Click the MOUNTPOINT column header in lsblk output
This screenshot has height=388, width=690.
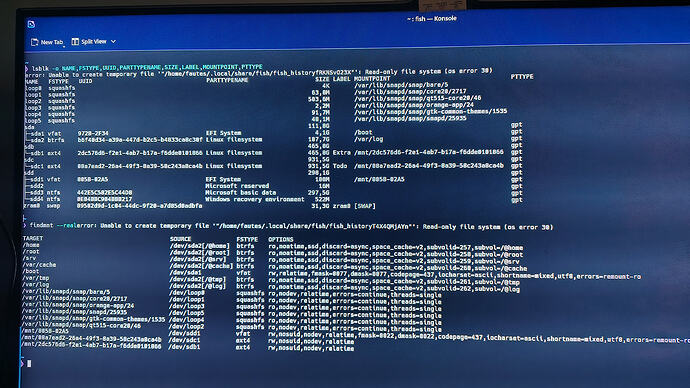coord(372,79)
